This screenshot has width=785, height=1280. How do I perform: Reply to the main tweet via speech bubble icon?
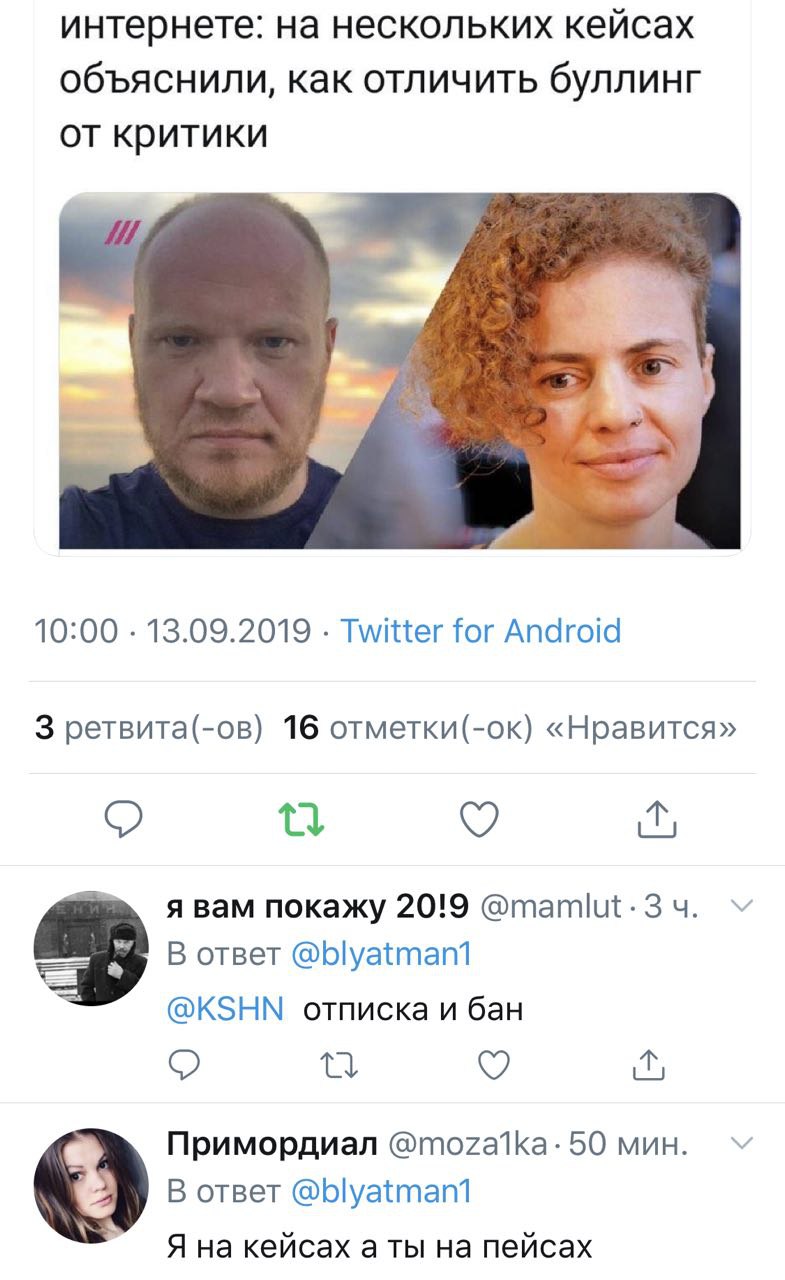(x=125, y=820)
